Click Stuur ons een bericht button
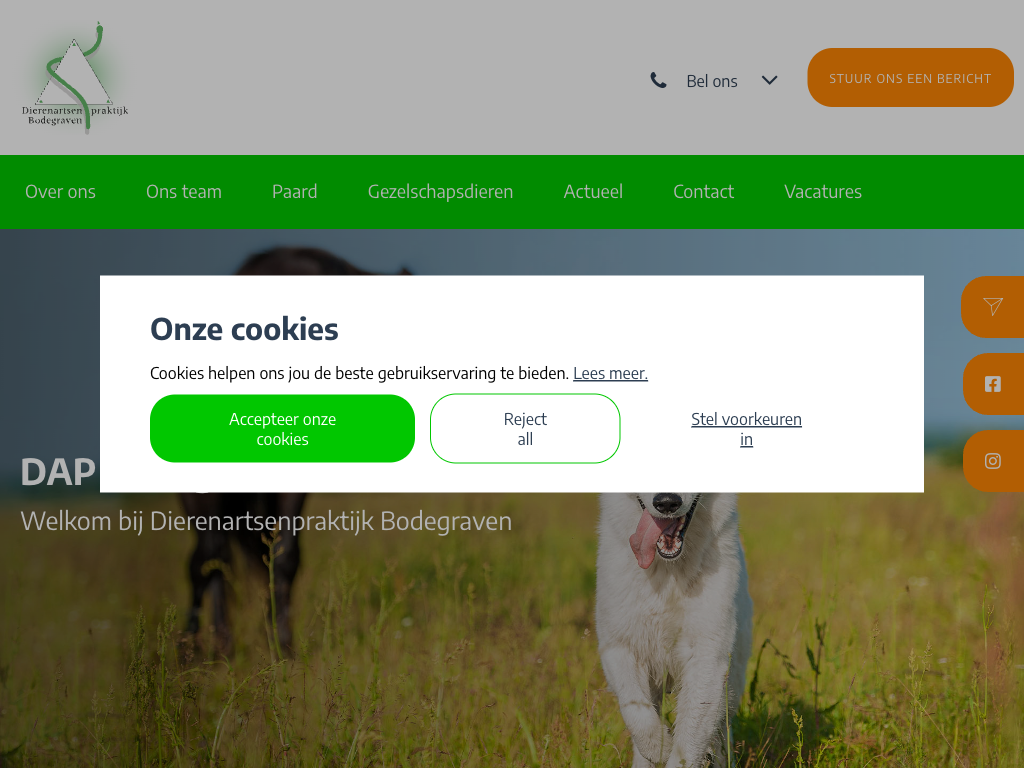This screenshot has height=768, width=1024. pyautogui.click(x=910, y=78)
